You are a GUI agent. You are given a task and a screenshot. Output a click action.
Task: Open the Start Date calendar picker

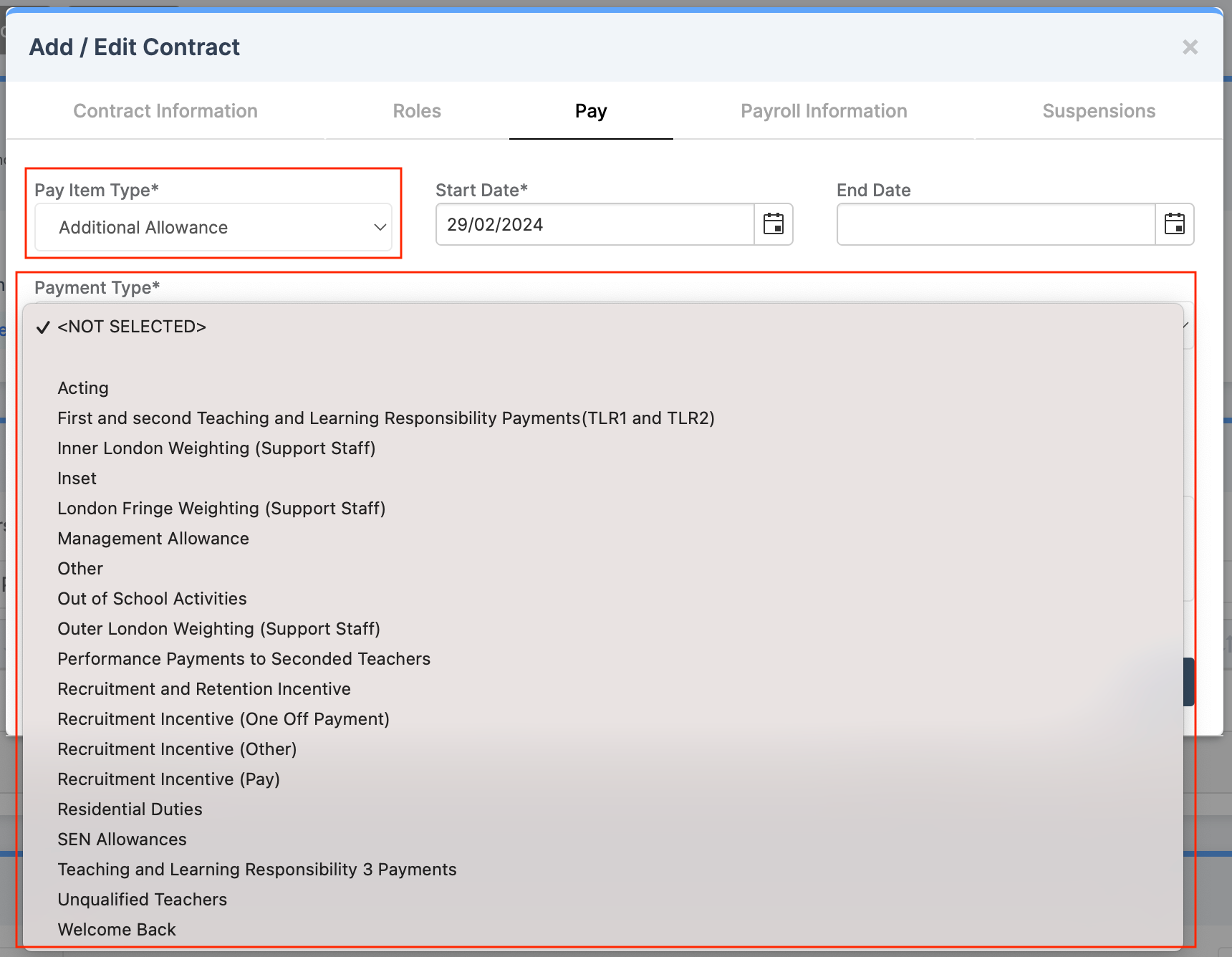[x=774, y=224]
